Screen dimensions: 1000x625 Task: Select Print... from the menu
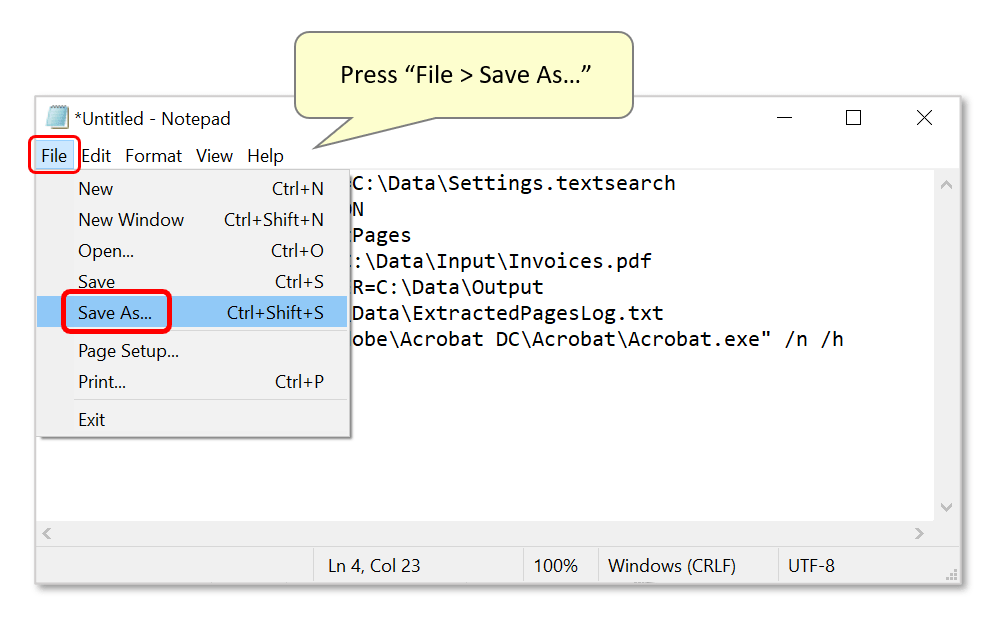(x=101, y=381)
